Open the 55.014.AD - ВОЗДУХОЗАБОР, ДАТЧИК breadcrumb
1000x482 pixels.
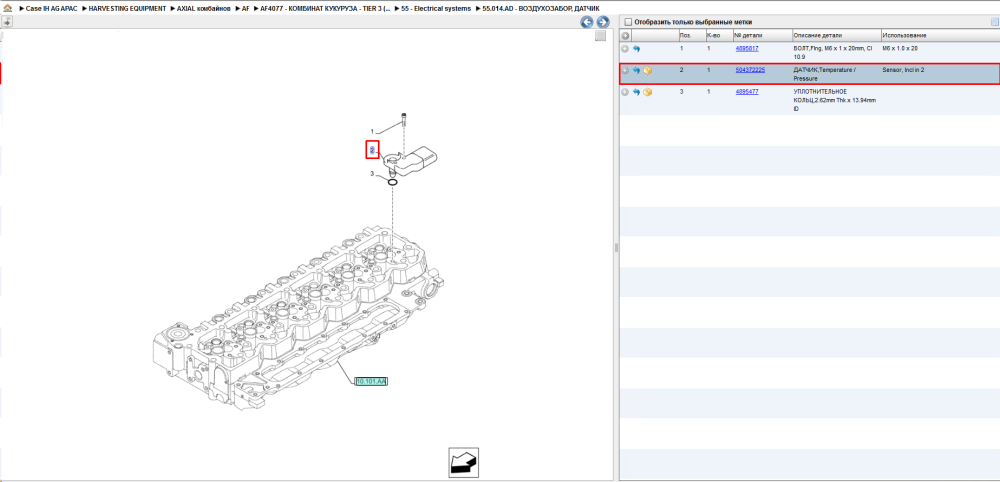click(x=541, y=9)
